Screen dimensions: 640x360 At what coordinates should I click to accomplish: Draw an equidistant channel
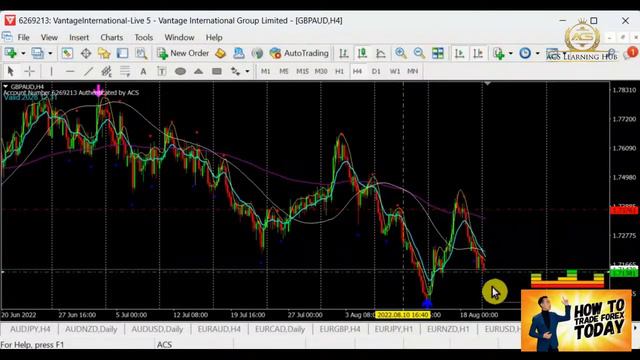[107, 71]
